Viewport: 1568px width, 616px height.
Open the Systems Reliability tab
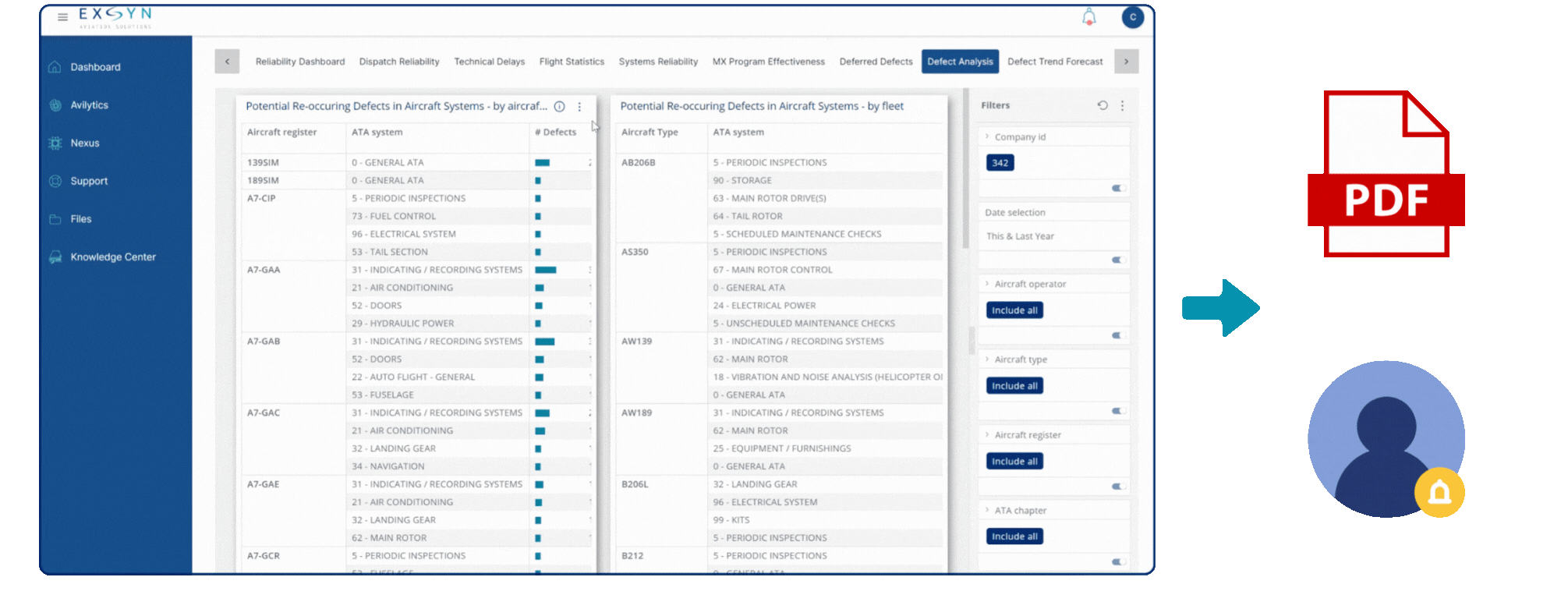point(658,62)
